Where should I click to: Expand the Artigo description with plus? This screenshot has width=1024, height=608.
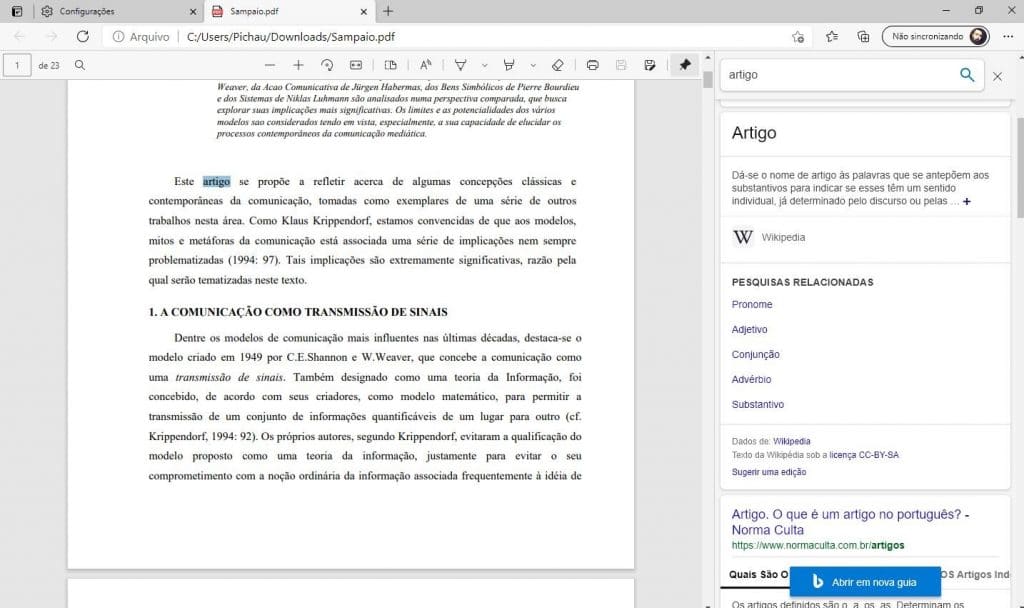[967, 201]
